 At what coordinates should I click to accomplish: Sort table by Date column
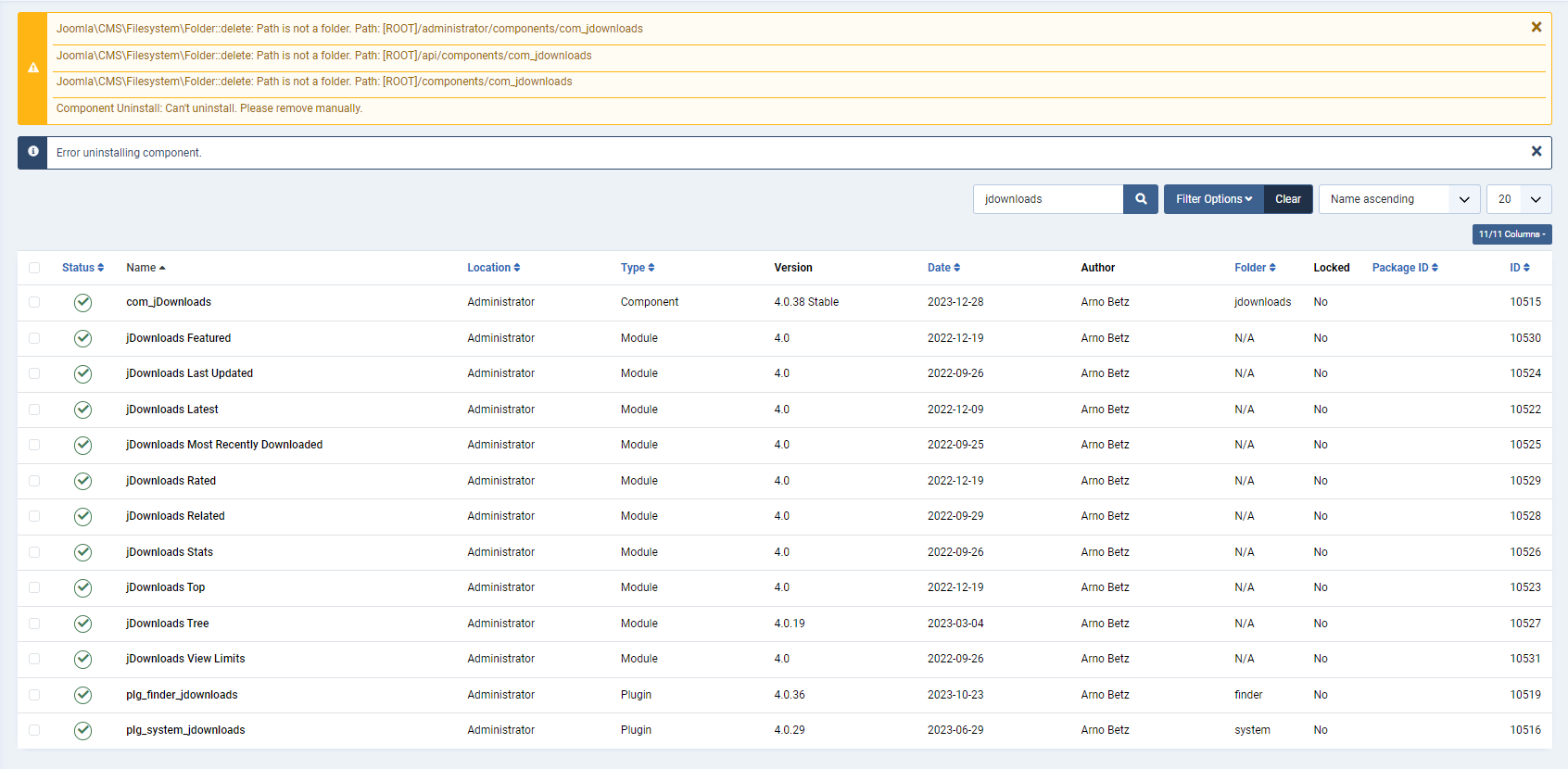944,268
